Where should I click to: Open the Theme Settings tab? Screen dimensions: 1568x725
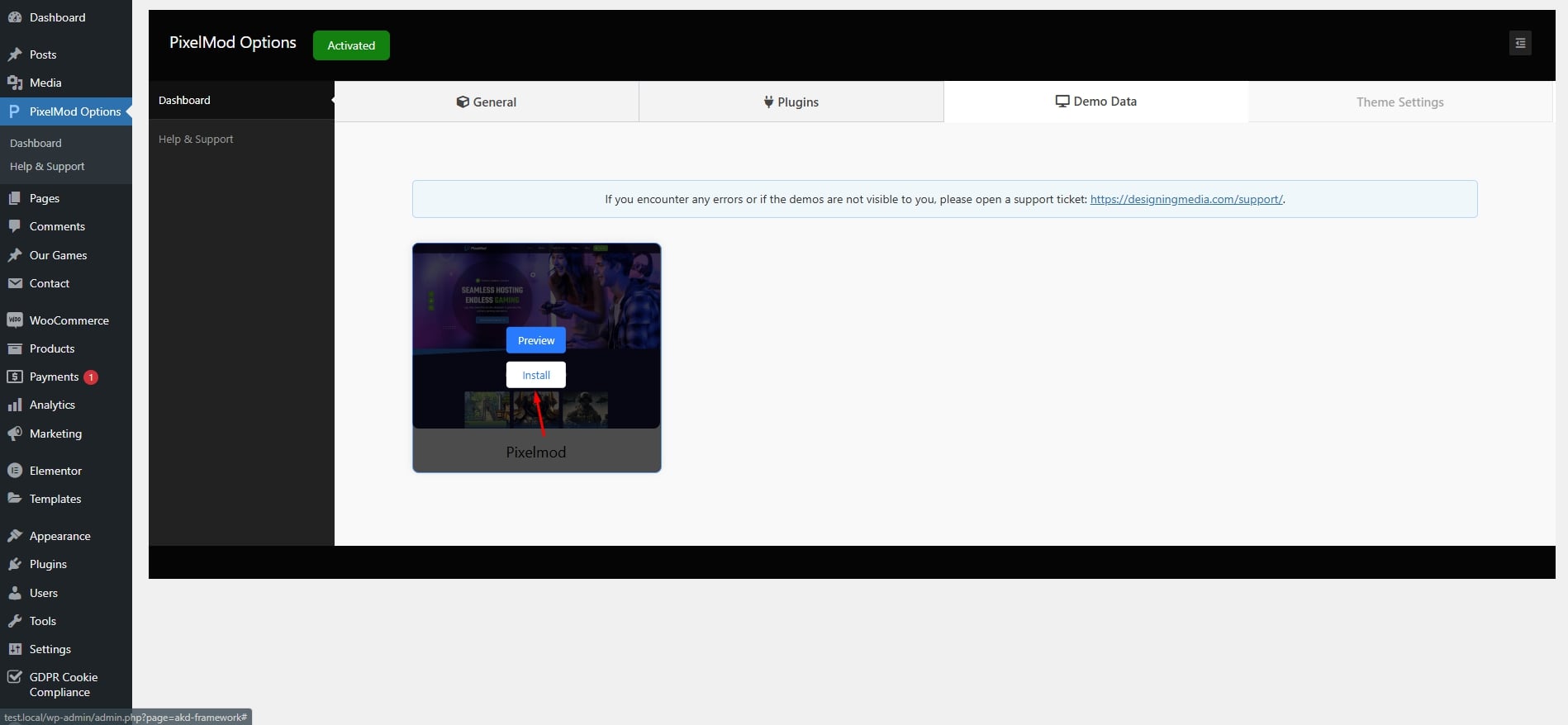point(1400,102)
